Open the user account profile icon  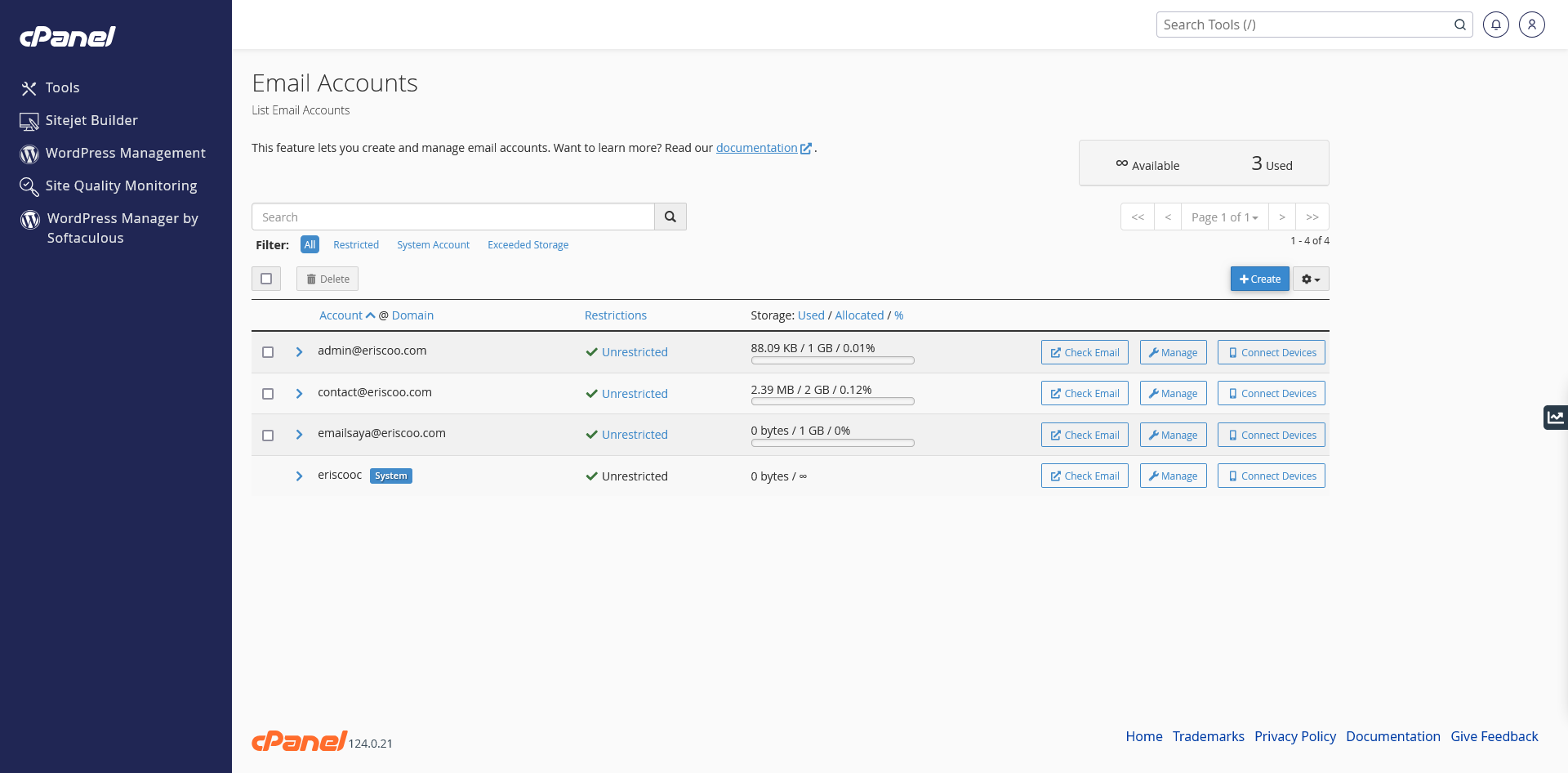[1531, 25]
